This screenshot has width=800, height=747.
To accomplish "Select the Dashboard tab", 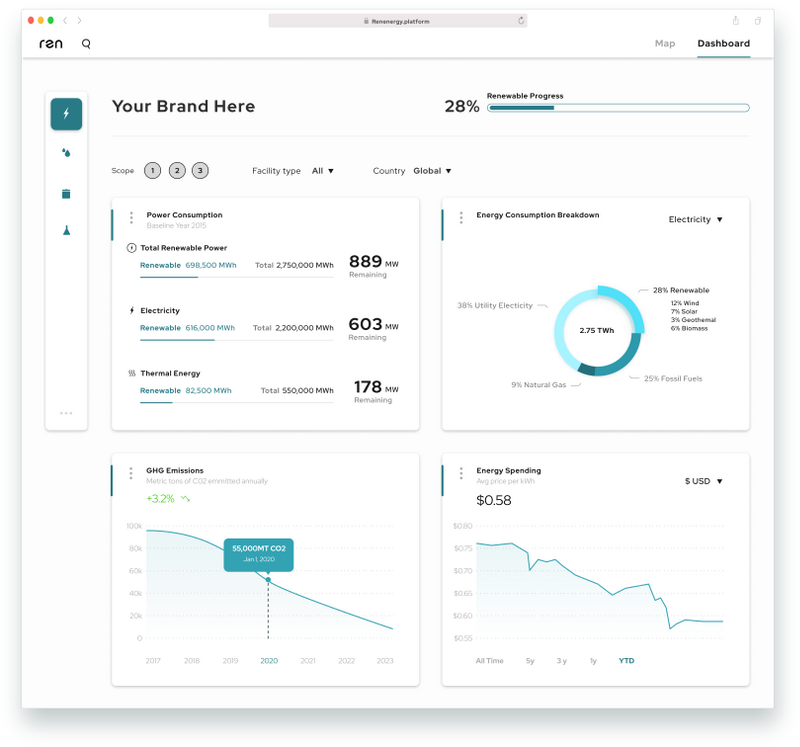I will coord(723,43).
